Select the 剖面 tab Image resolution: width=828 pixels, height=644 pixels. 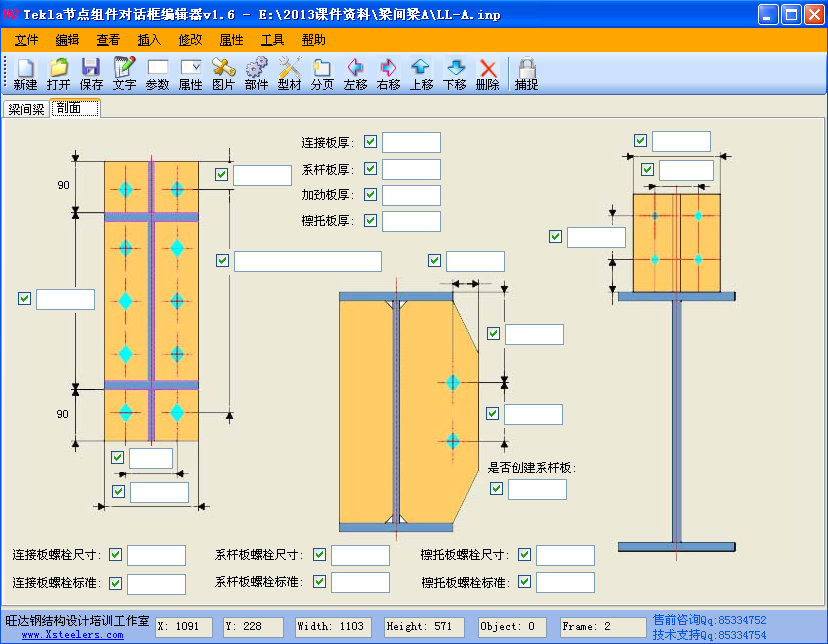tap(75, 108)
